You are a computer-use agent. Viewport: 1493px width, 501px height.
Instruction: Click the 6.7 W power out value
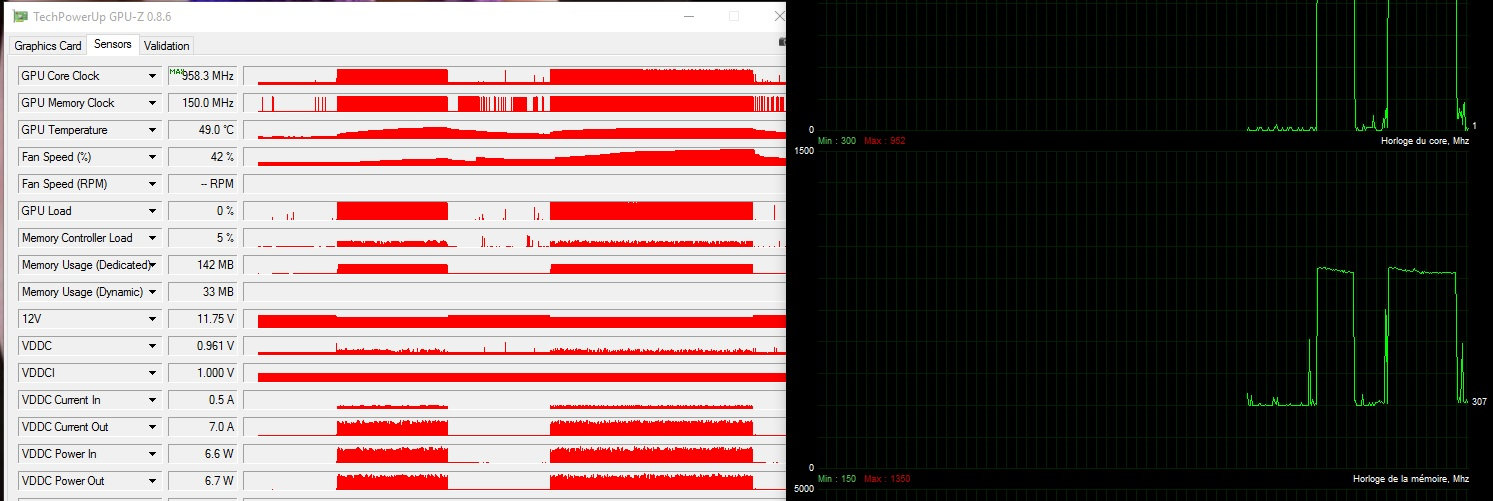click(203, 481)
